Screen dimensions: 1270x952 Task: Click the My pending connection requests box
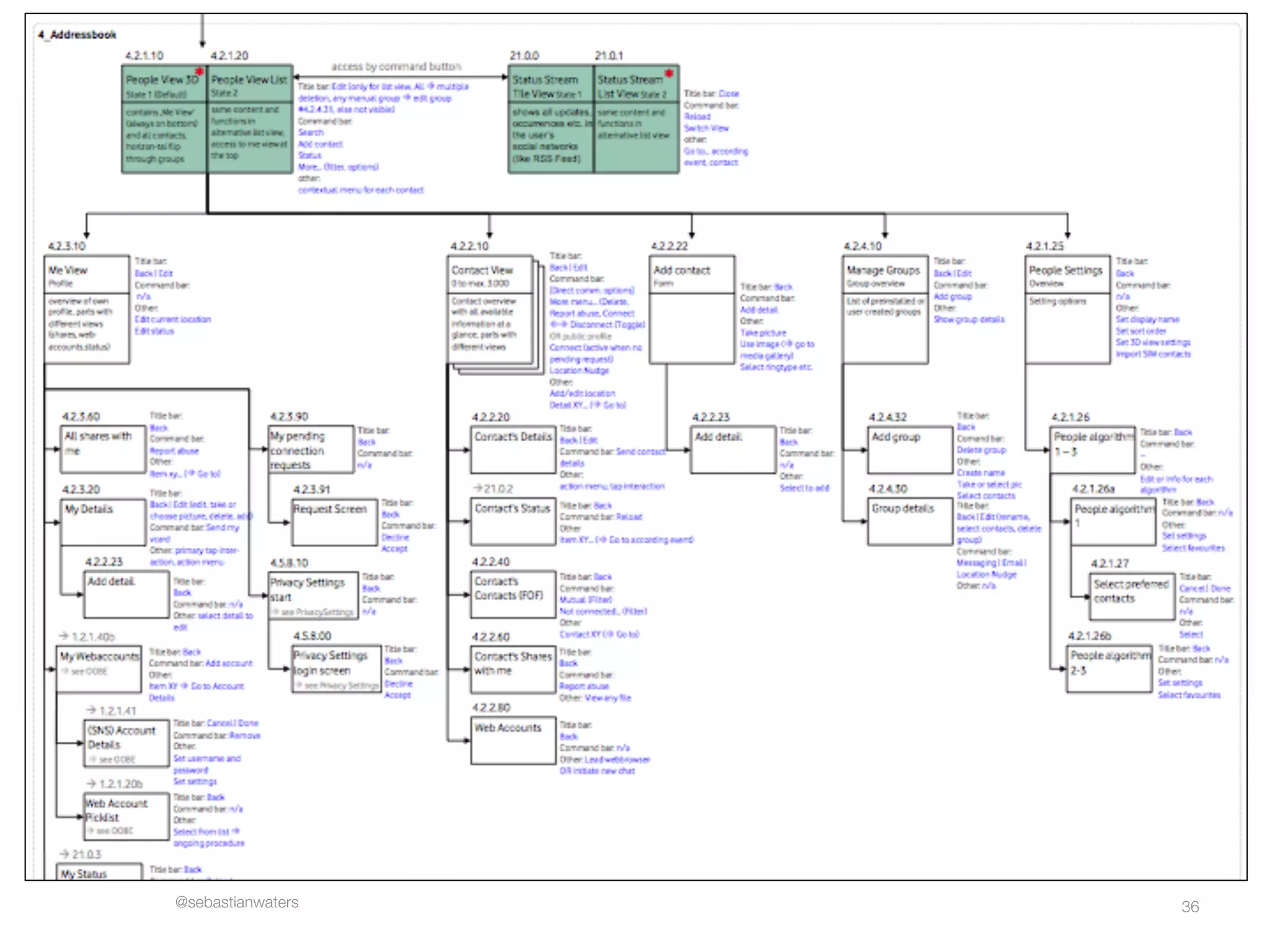[x=311, y=450]
